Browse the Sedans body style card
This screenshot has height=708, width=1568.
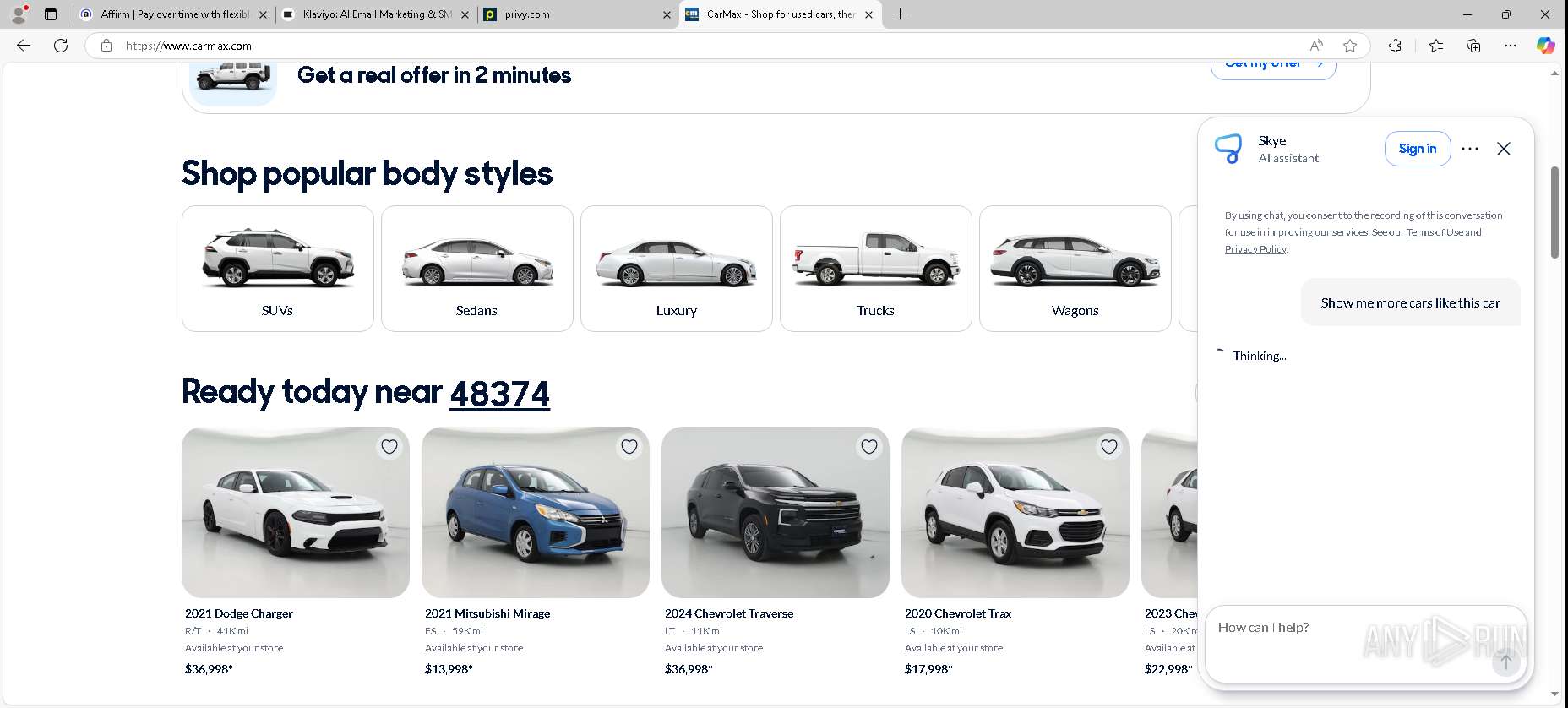pos(477,269)
